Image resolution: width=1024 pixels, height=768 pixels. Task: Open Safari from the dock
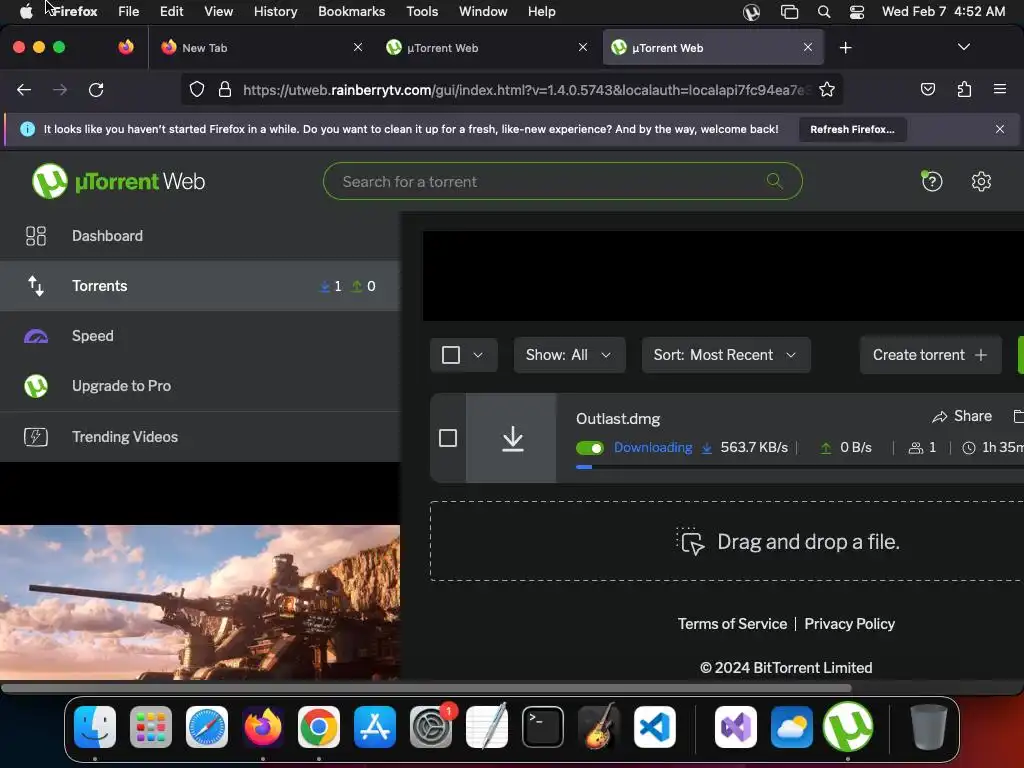[x=207, y=727]
